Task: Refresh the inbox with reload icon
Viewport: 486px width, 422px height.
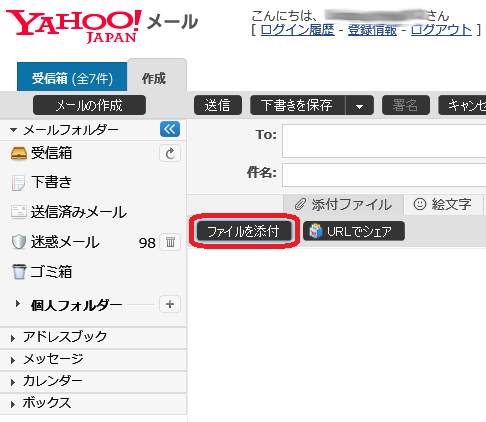Action: 170,153
